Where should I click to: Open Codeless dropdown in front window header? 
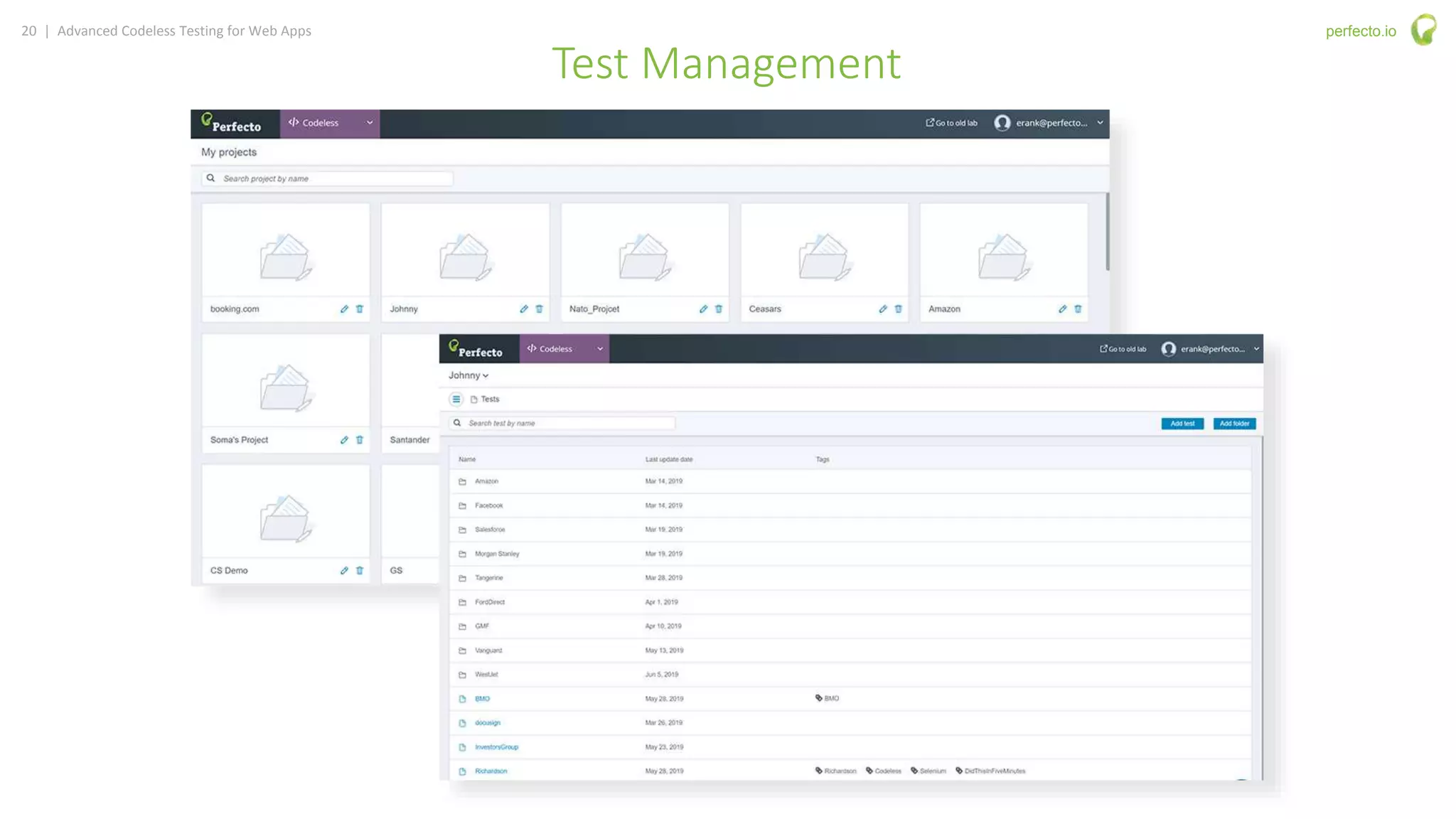pyautogui.click(x=564, y=349)
